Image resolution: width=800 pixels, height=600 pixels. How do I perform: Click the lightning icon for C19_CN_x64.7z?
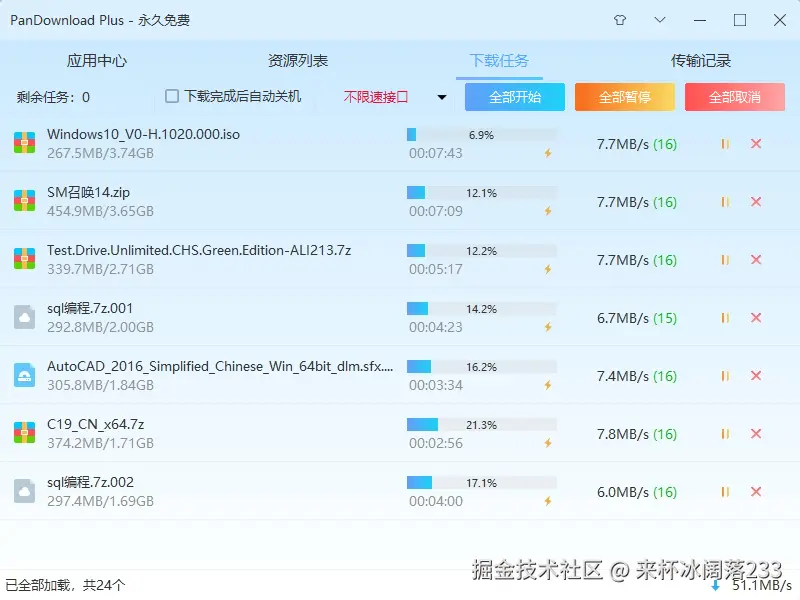(x=548, y=443)
